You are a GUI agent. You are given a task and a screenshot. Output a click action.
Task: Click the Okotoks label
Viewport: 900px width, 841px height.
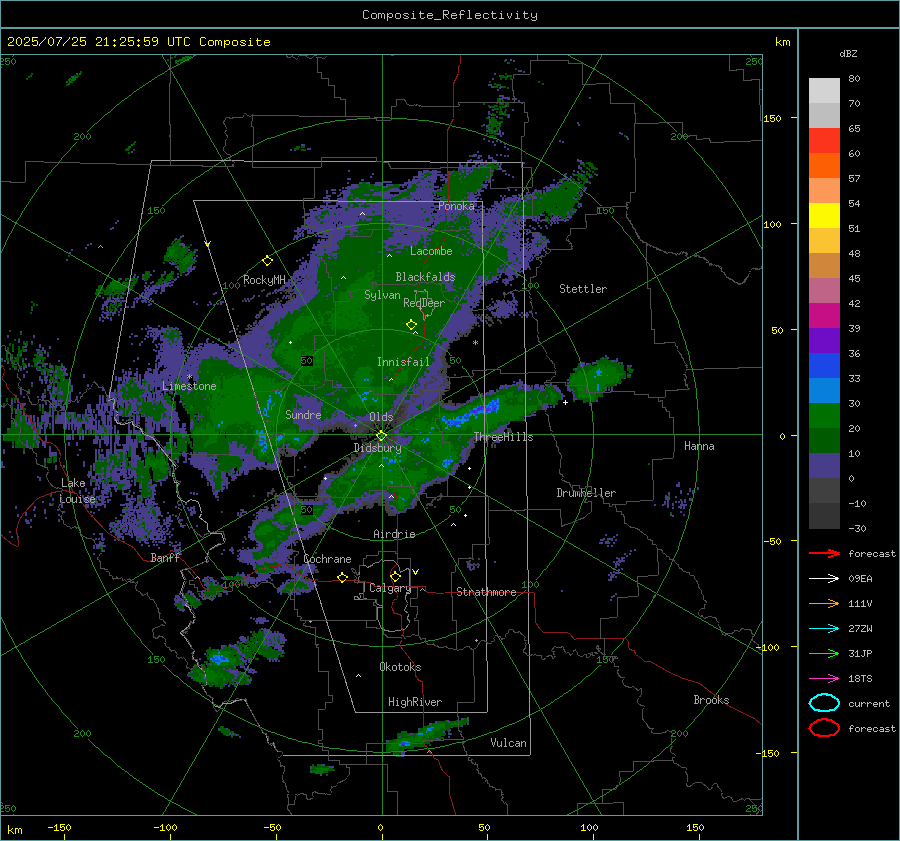400,667
